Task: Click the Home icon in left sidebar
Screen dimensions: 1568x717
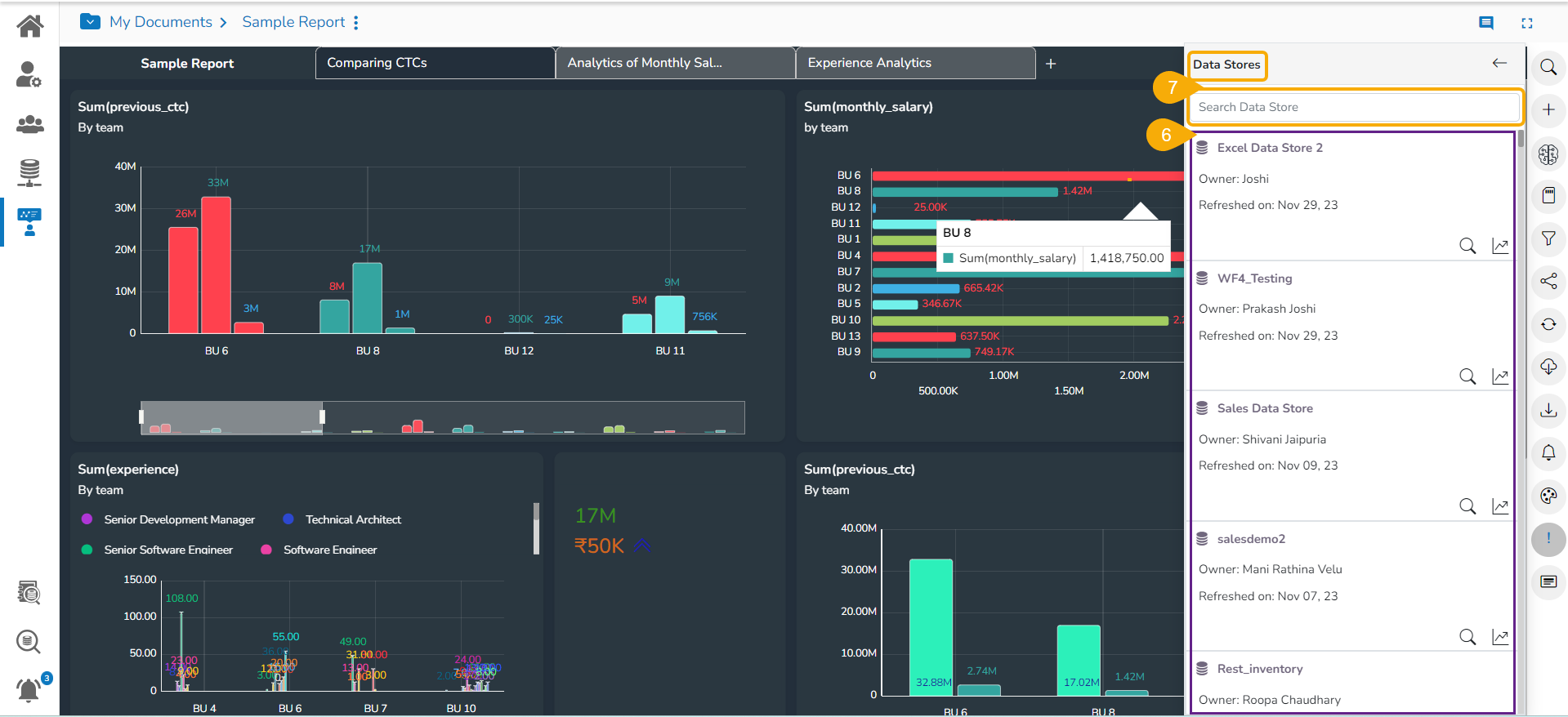Action: 30,26
